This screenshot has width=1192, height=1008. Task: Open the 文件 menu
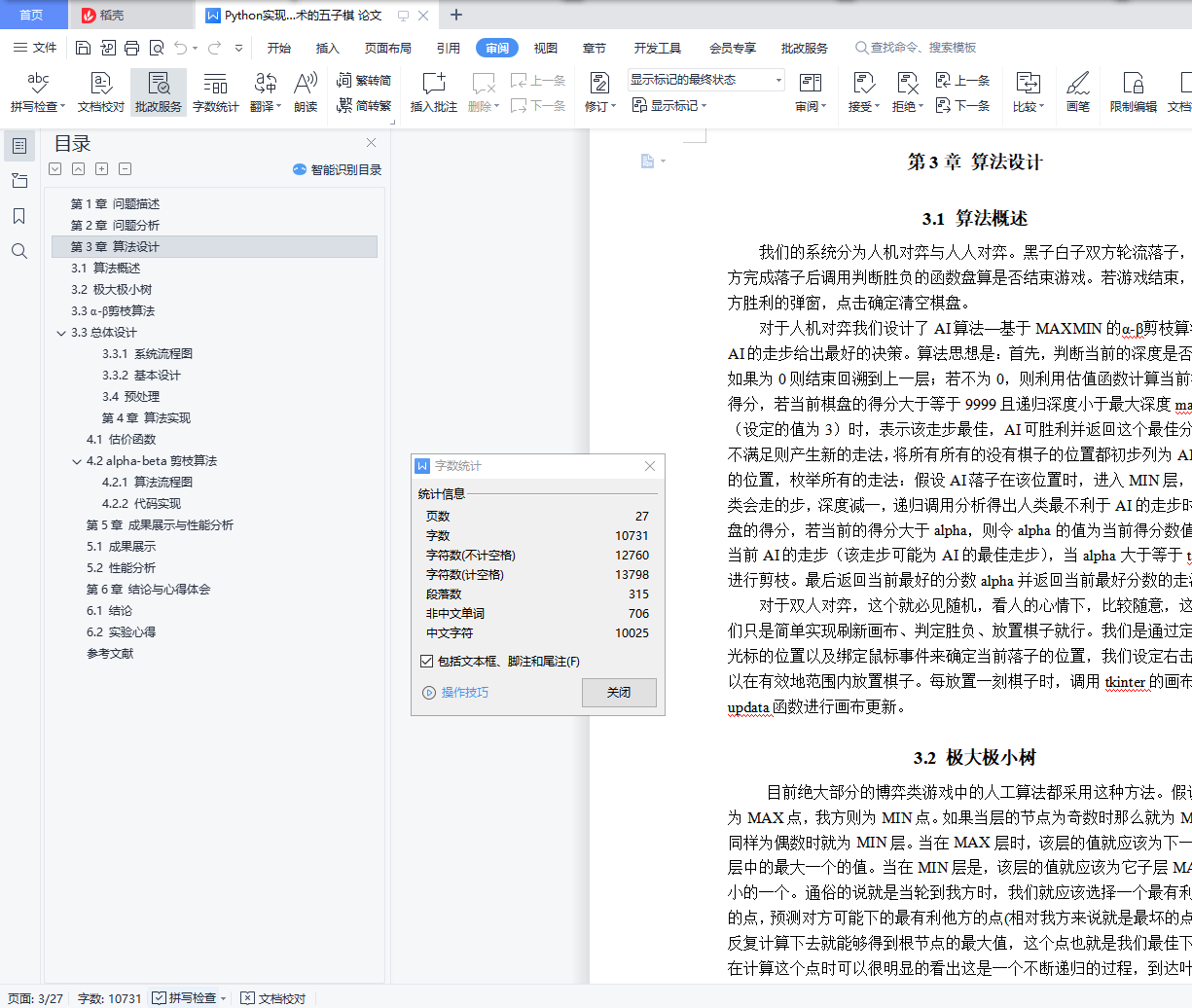coord(35,48)
